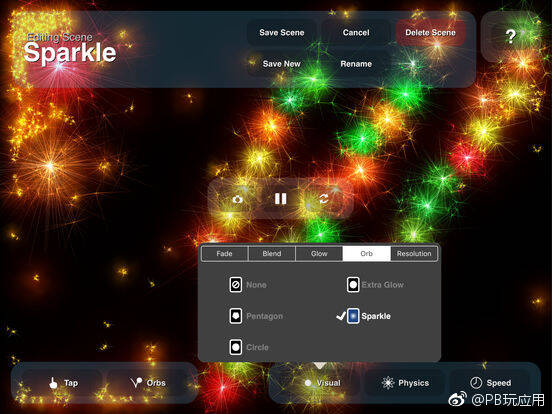Switch to the Glow tab
Image resolution: width=552 pixels, height=414 pixels.
(x=319, y=253)
